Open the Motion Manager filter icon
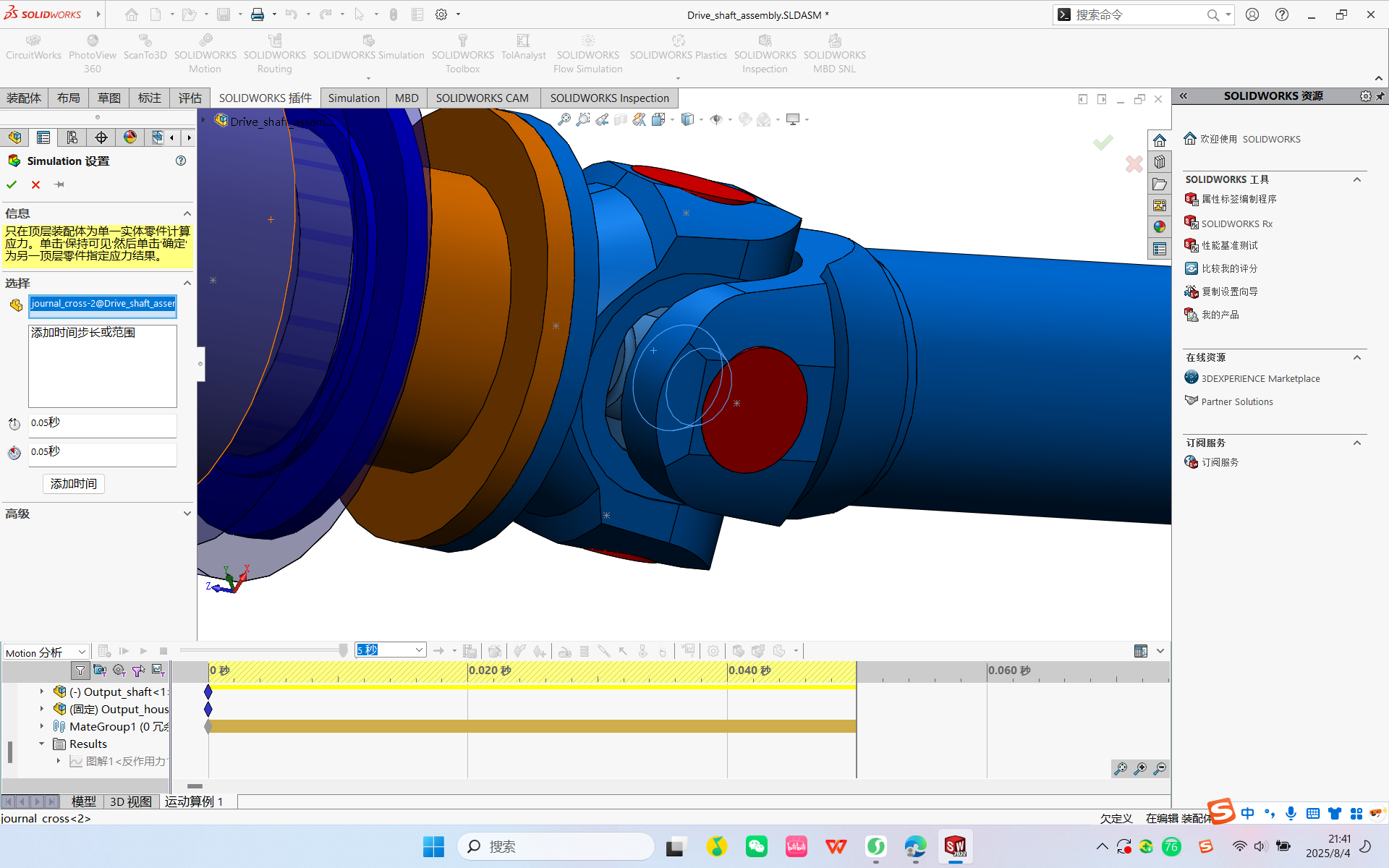Screen dimensions: 1389x868 pos(80,671)
